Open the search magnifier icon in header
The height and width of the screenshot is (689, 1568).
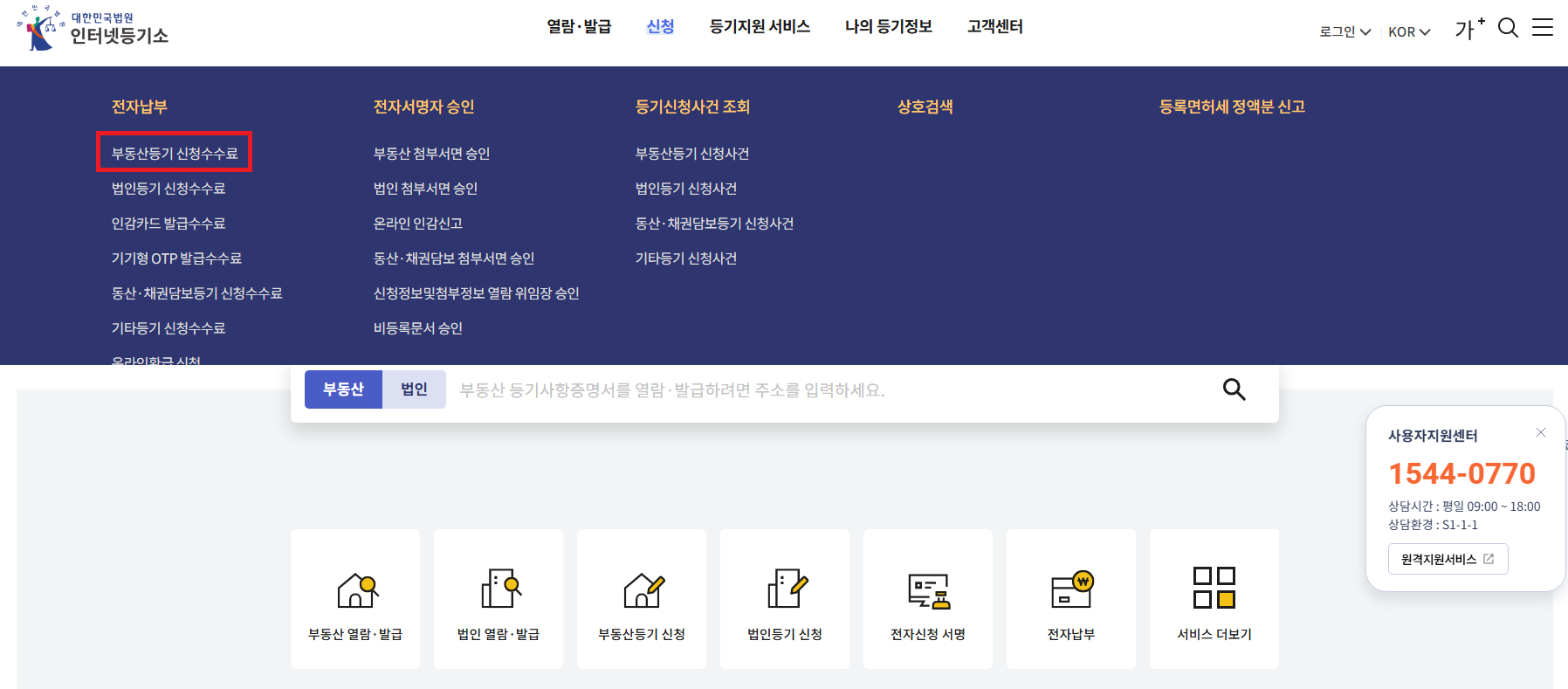click(1508, 28)
